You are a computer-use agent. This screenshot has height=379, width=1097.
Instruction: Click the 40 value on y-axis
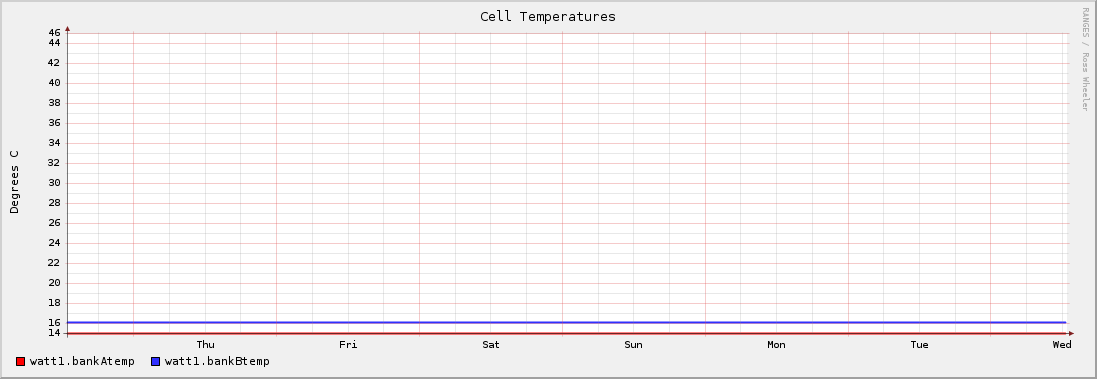[x=55, y=83]
